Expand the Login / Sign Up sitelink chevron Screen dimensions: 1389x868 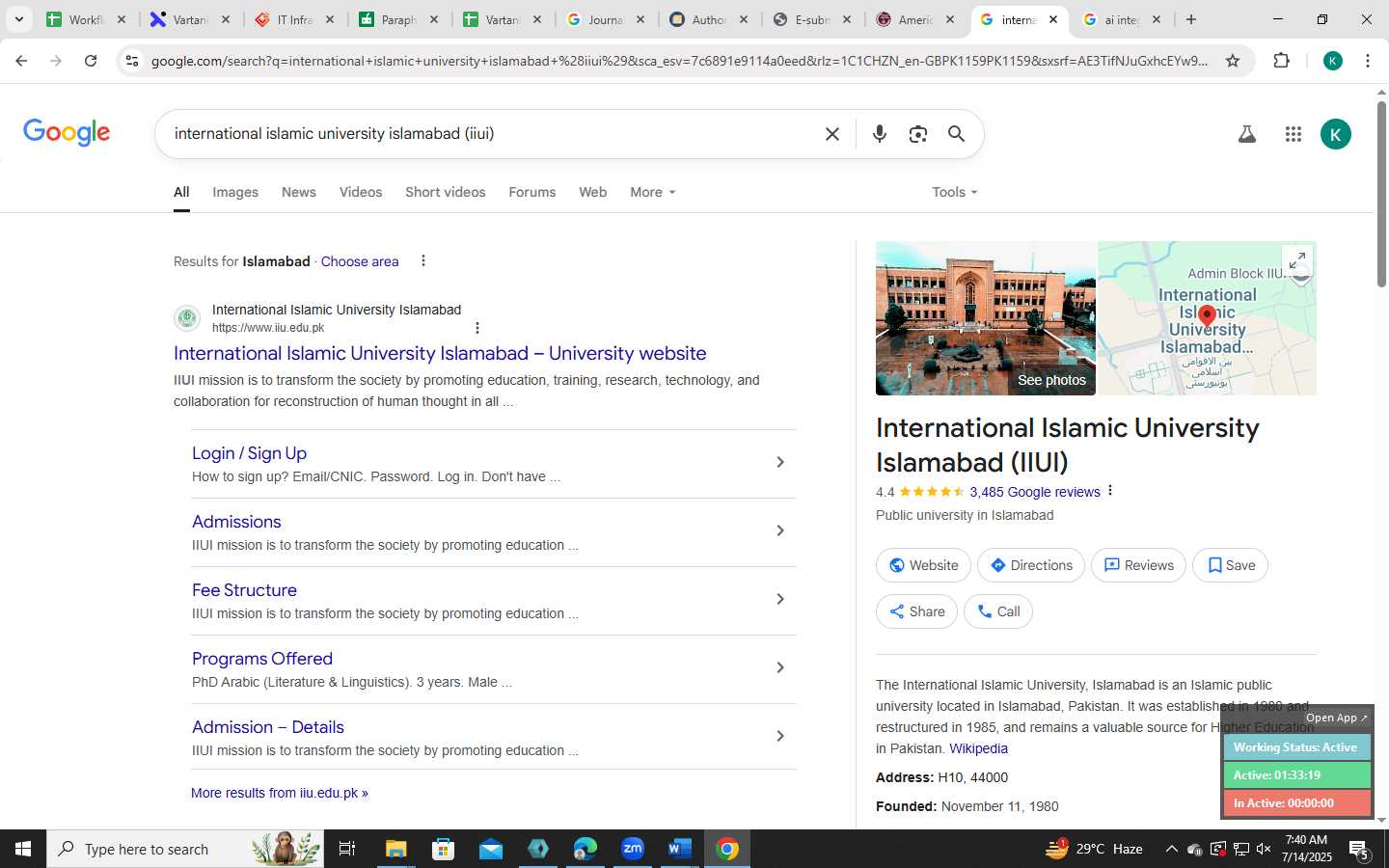pyautogui.click(x=780, y=463)
